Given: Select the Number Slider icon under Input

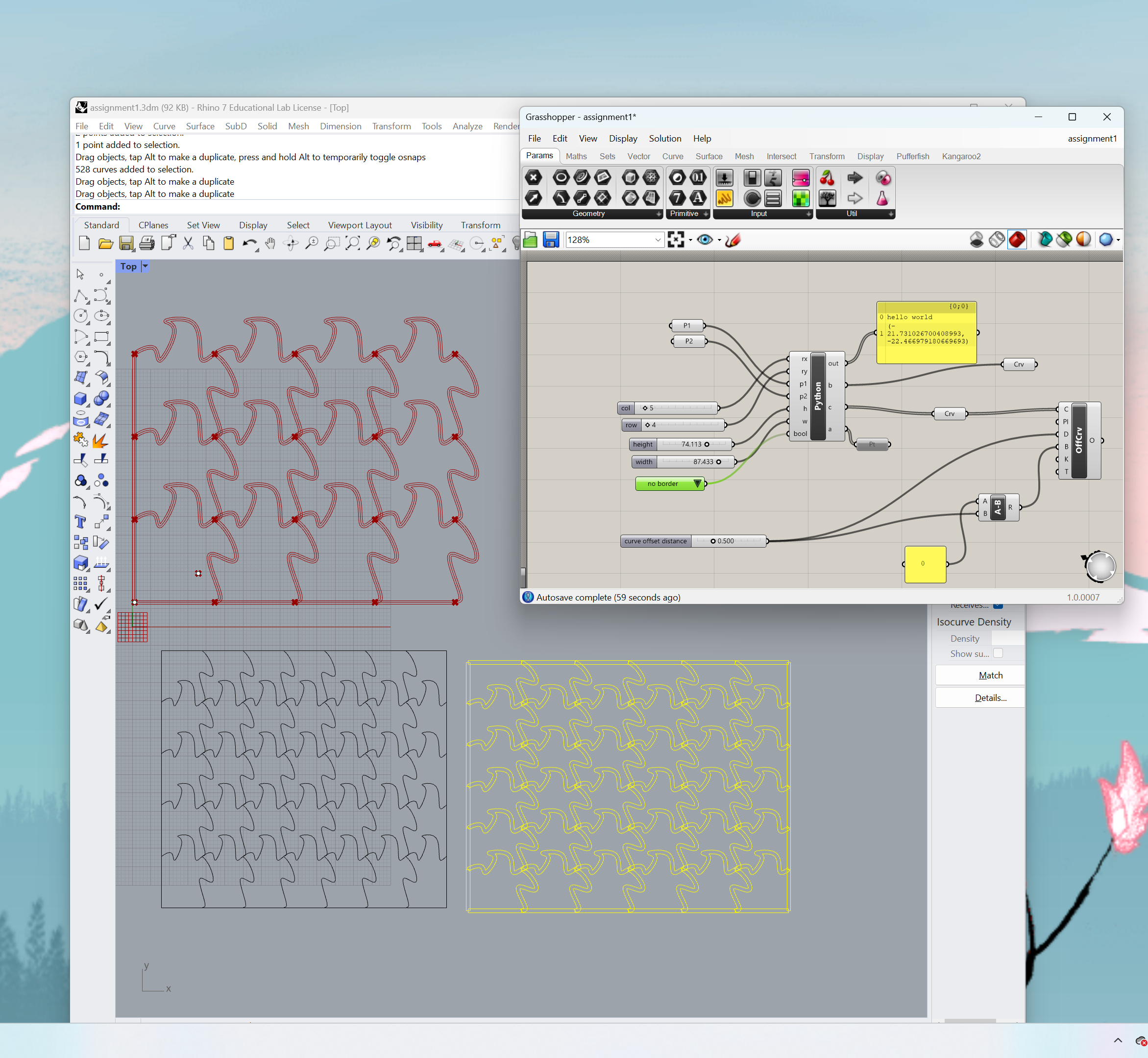Looking at the screenshot, I should pos(725,177).
